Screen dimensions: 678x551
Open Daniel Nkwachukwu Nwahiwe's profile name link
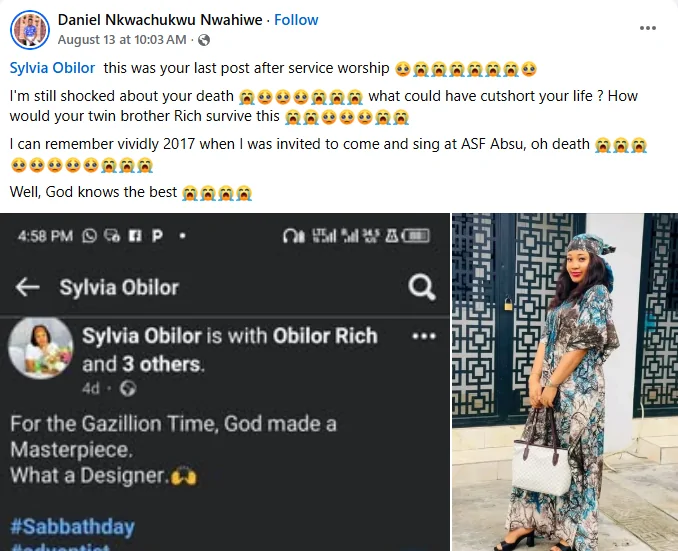click(x=160, y=20)
